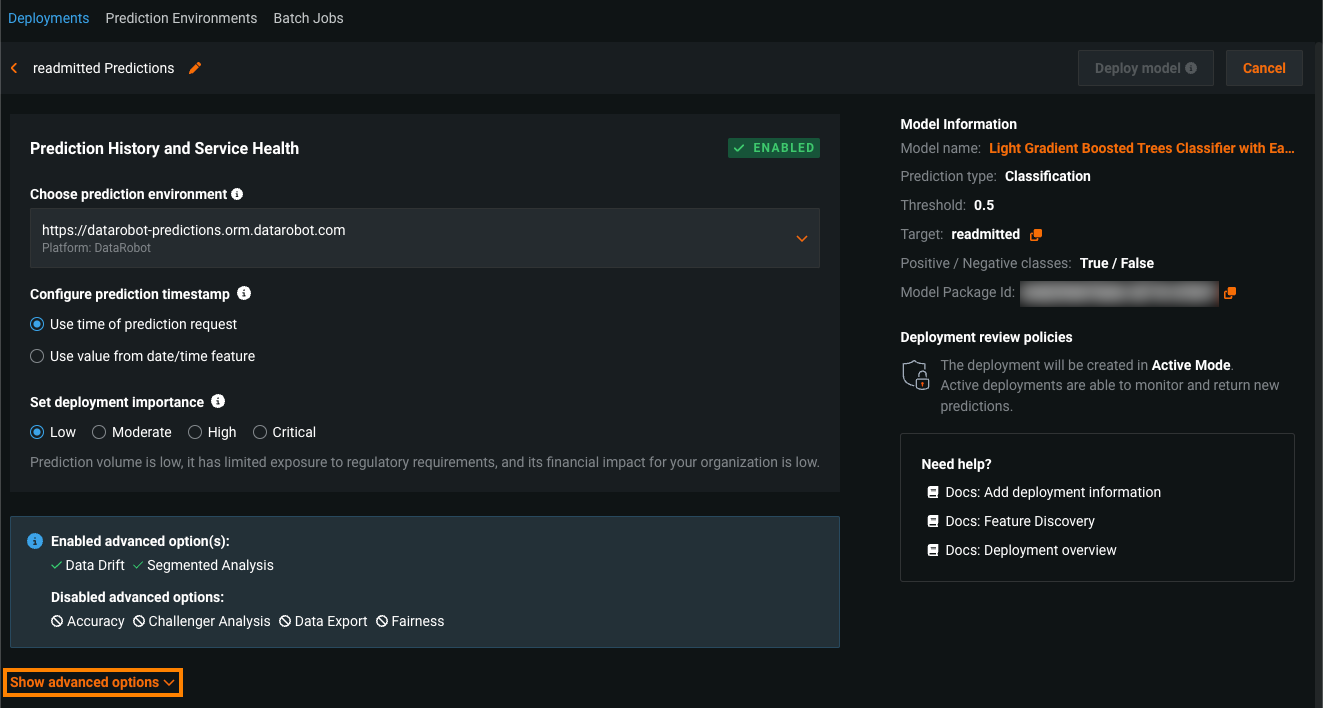The height and width of the screenshot is (708, 1323).
Task: Go to the Deployments tab
Action: pyautogui.click(x=48, y=18)
